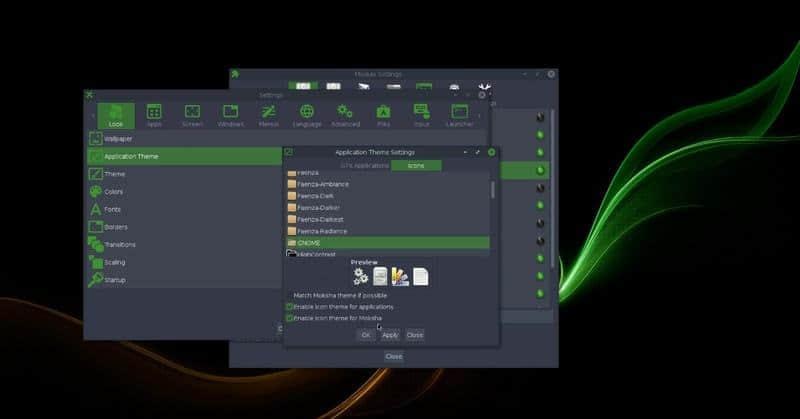Open the Files settings category
The height and width of the screenshot is (419, 800).
tap(383, 114)
